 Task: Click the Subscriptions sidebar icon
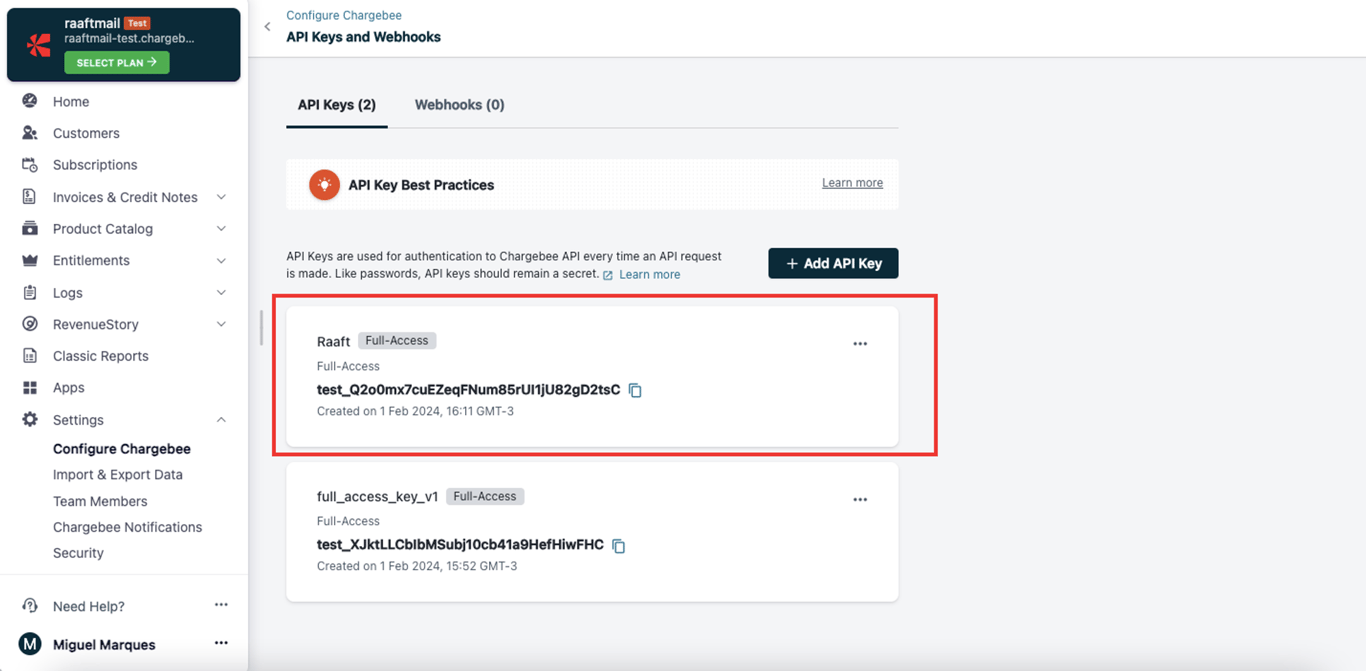click(x=30, y=165)
